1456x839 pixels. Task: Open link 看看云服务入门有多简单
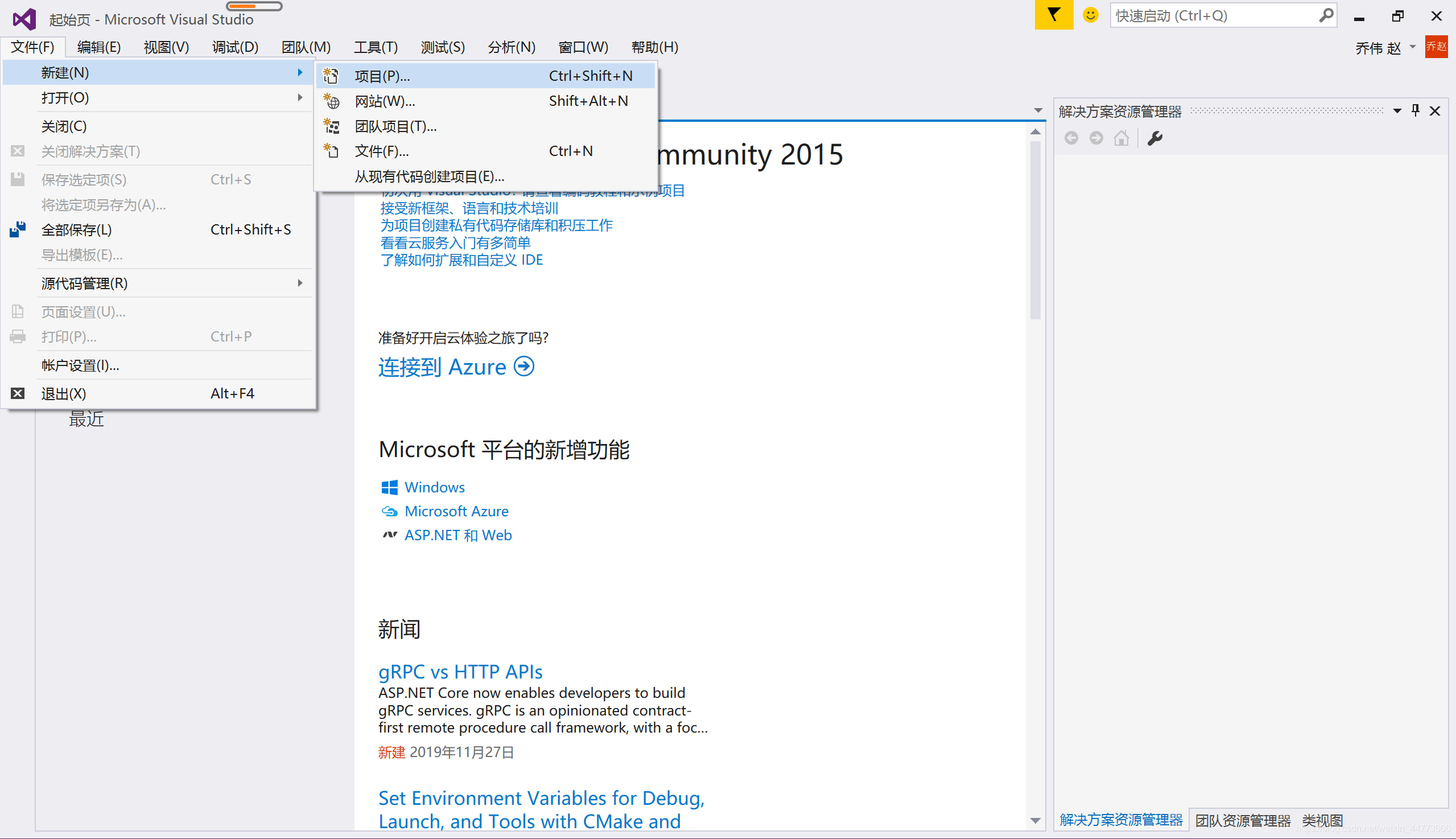[455, 242]
